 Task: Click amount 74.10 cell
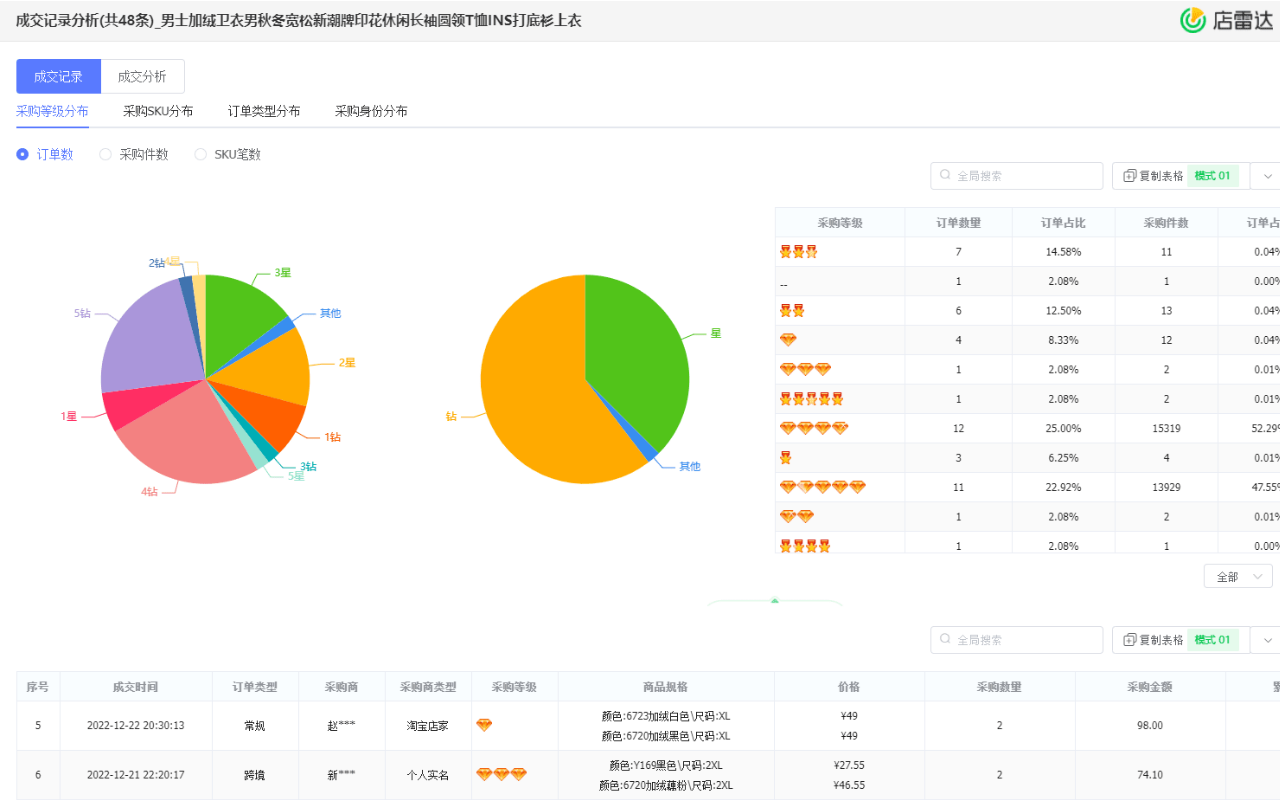(x=1150, y=774)
